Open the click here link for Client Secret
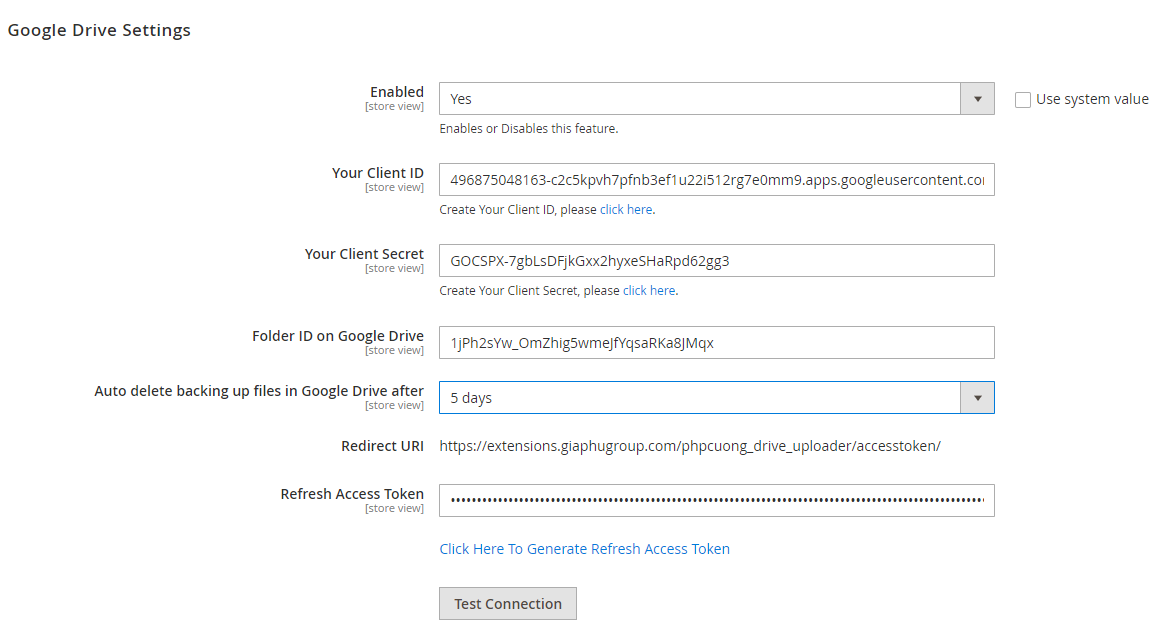 (649, 290)
